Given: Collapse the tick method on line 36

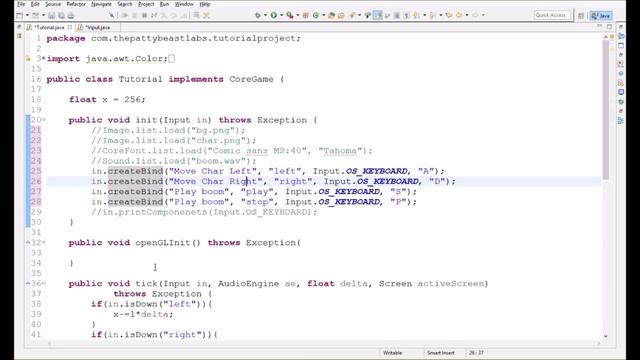Looking at the screenshot, I should 44,283.
